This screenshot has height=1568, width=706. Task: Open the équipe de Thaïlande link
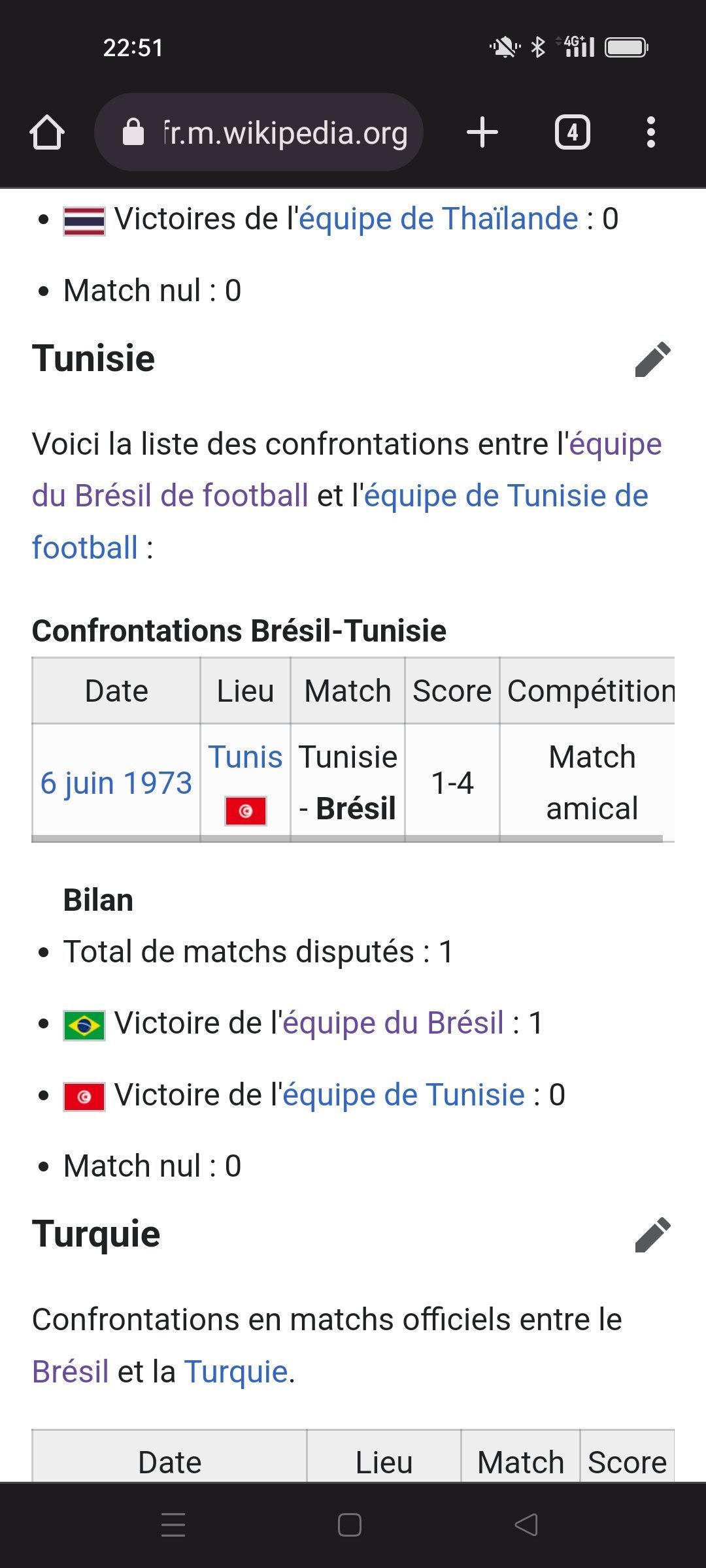(438, 219)
